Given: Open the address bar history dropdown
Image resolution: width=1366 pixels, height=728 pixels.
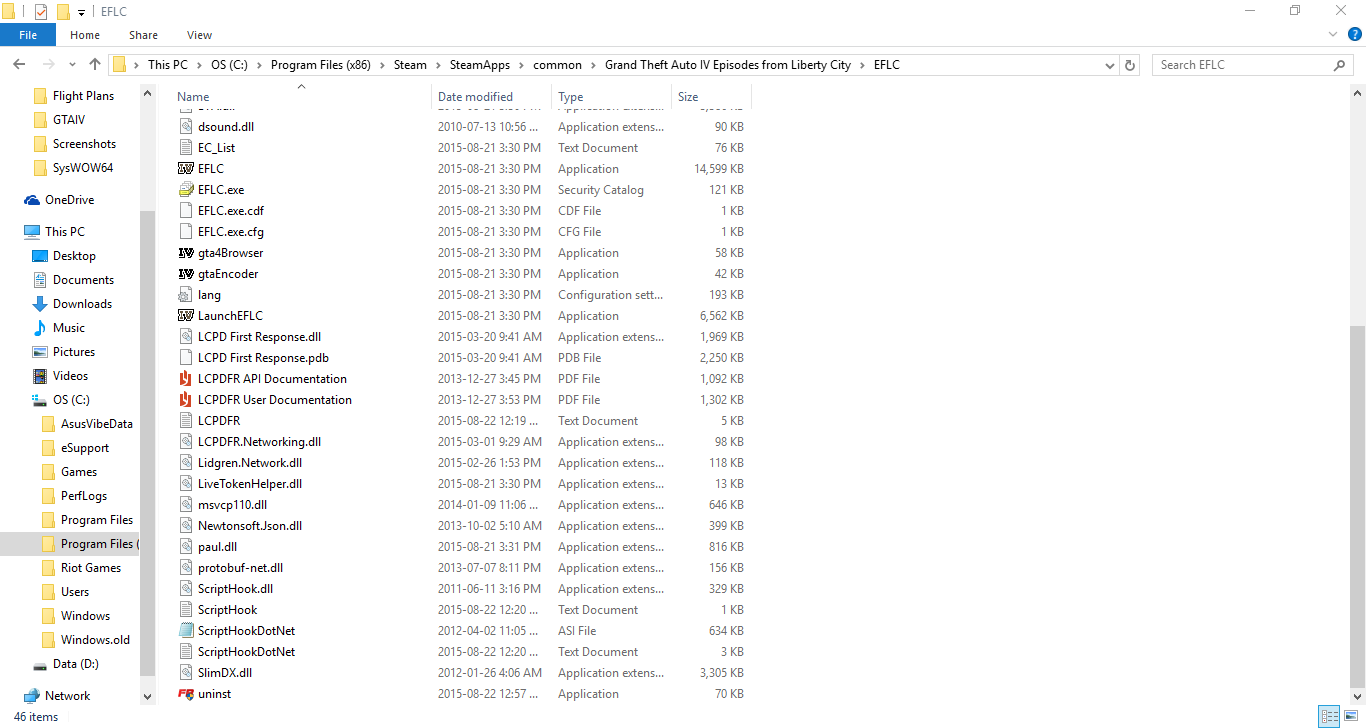Looking at the screenshot, I should [1110, 65].
